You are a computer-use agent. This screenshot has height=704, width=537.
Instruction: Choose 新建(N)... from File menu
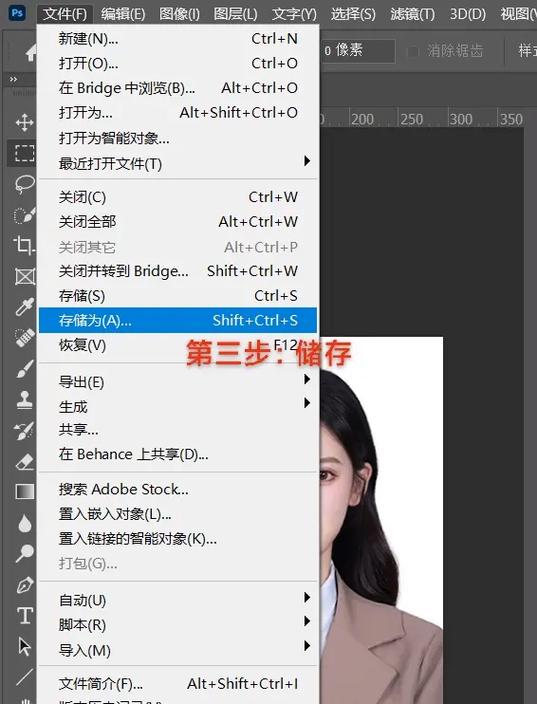[178, 39]
